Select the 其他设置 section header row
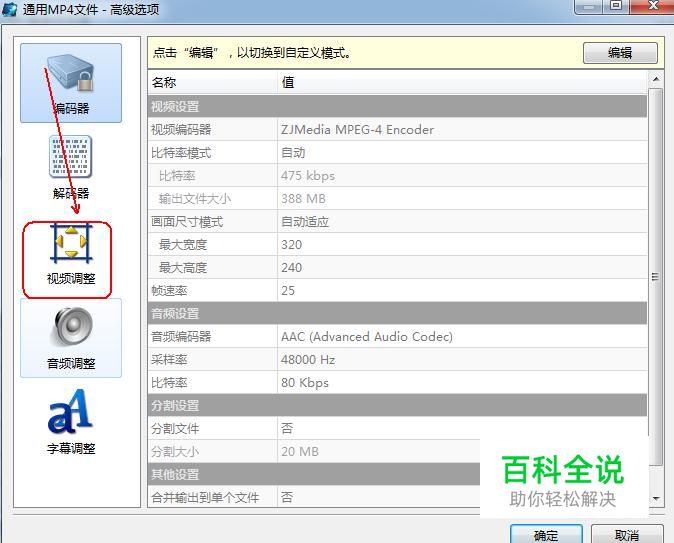Image resolution: width=674 pixels, height=543 pixels. 314,474
